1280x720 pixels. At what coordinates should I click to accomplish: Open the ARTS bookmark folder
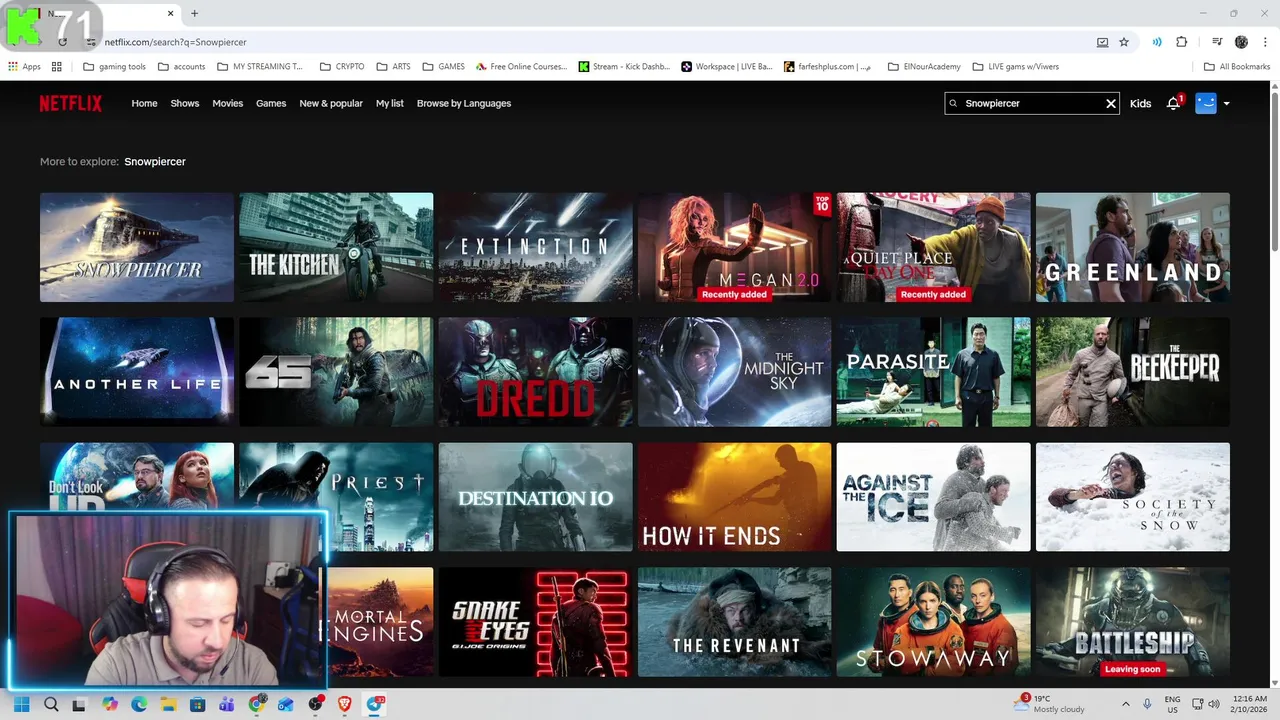coord(393,67)
